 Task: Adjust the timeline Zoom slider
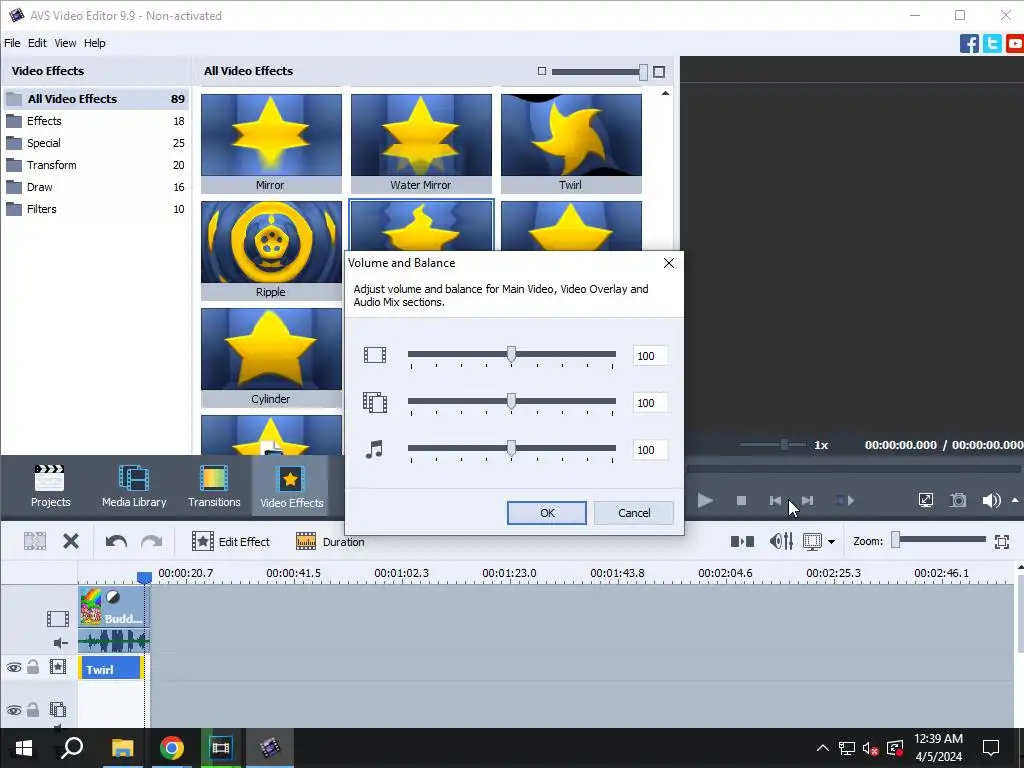[x=939, y=539]
